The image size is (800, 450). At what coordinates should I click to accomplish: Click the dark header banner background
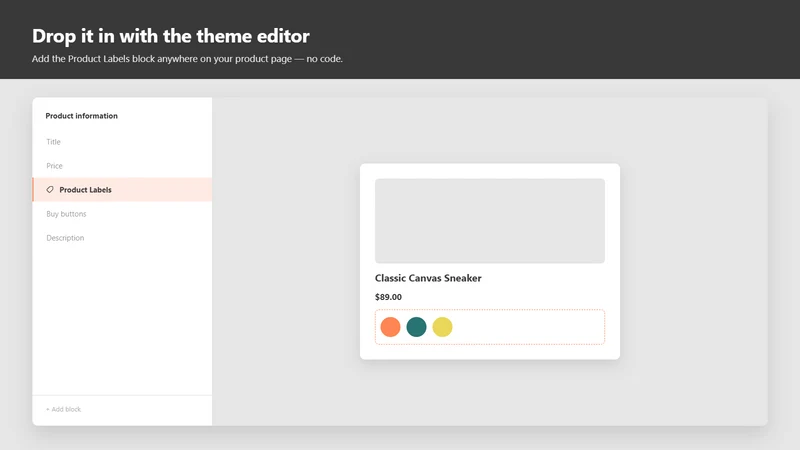click(x=561, y=39)
